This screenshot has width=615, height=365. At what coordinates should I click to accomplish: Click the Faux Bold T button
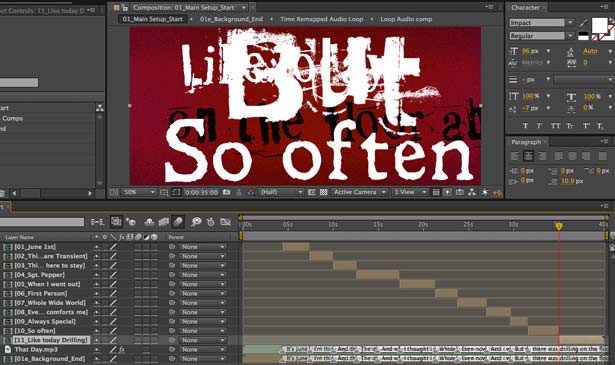click(x=525, y=125)
